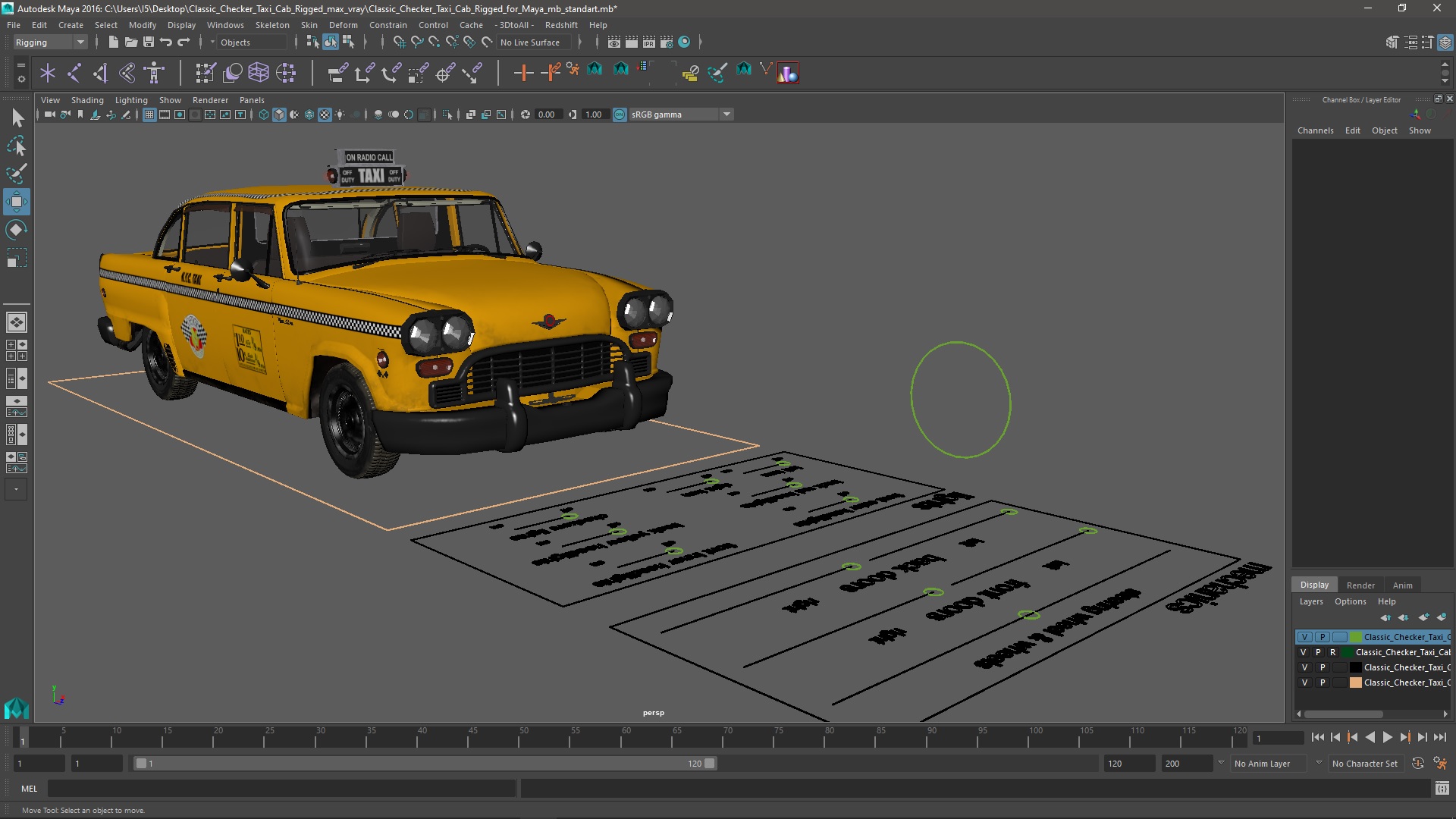
Task: Open the Redshift menu
Action: pos(561,25)
